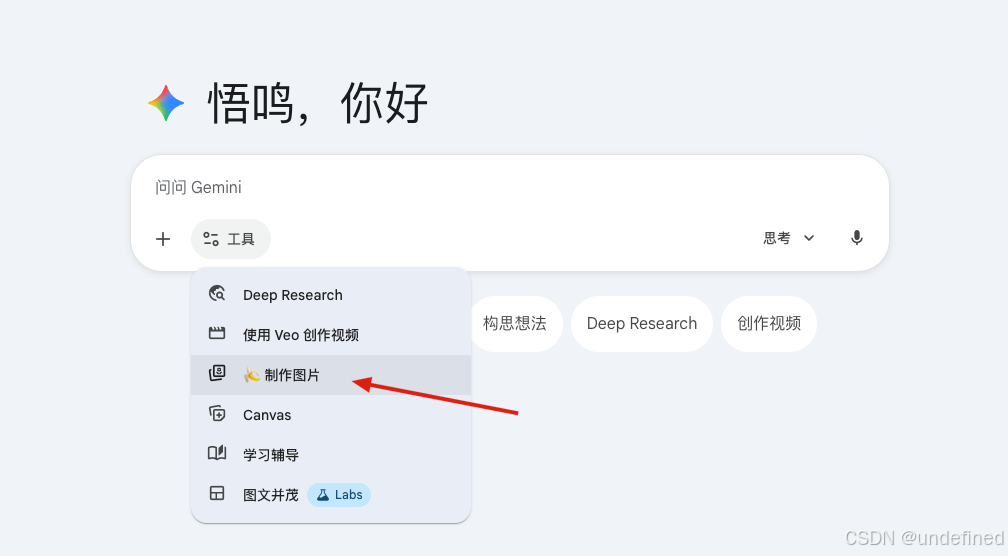Select 制作图片 in the tools menu
This screenshot has height=556, width=1008.
click(x=331, y=375)
